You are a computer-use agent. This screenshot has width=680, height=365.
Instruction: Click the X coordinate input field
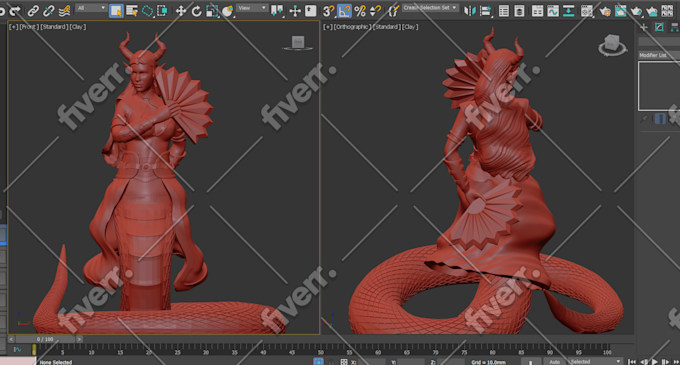pos(371,362)
